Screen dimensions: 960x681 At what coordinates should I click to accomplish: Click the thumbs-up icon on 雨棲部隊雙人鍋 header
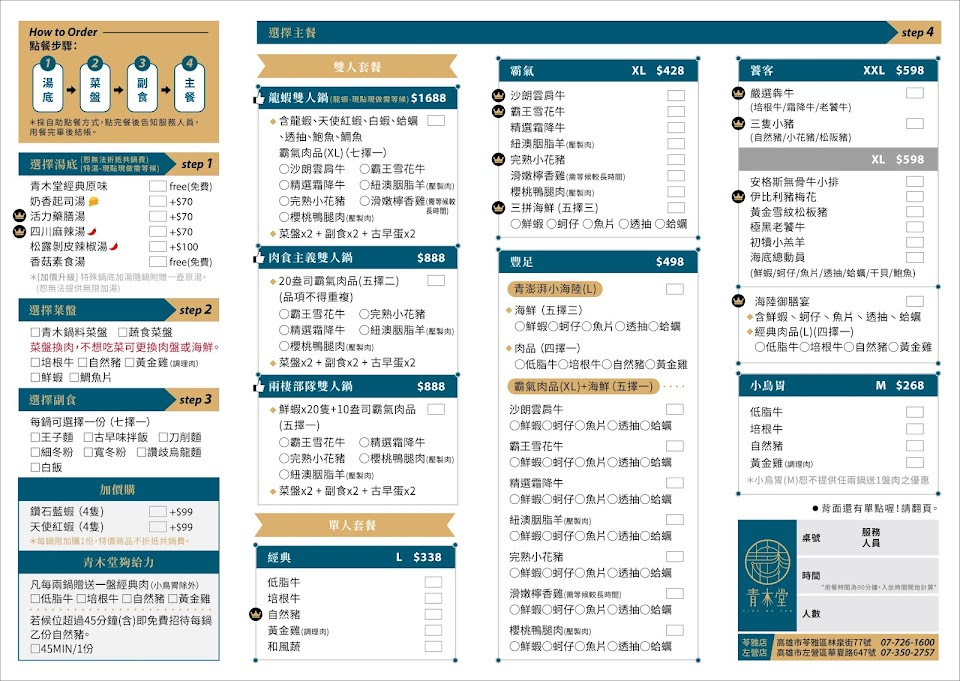(259, 386)
